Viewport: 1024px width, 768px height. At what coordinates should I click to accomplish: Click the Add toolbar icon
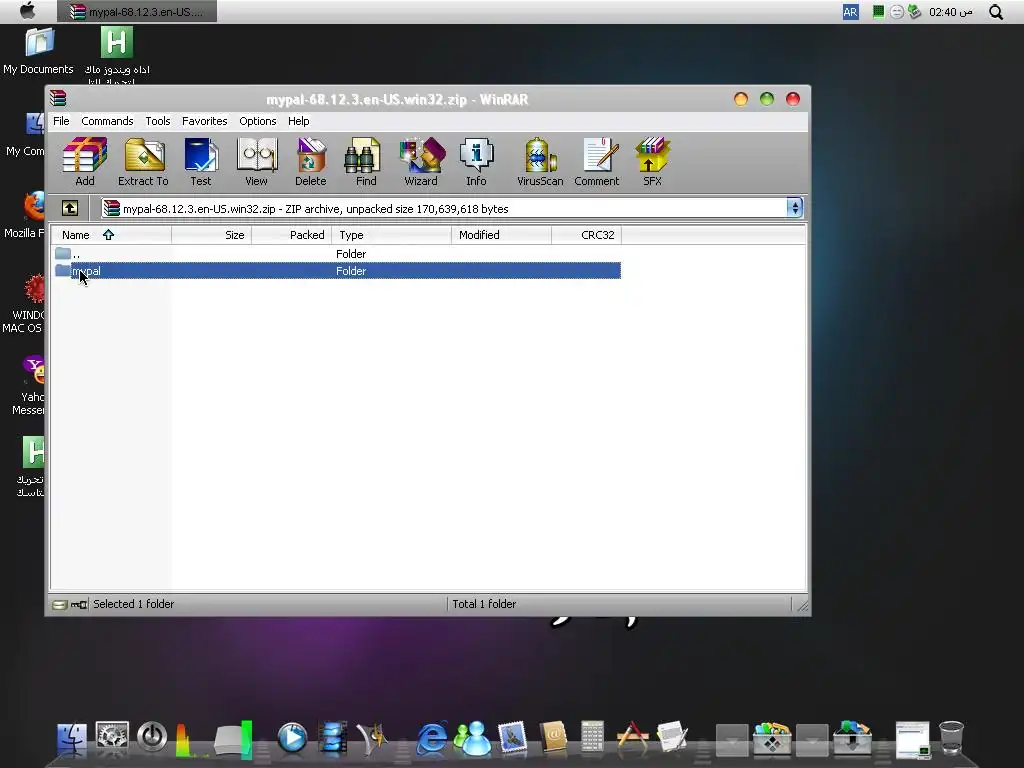tap(85, 162)
